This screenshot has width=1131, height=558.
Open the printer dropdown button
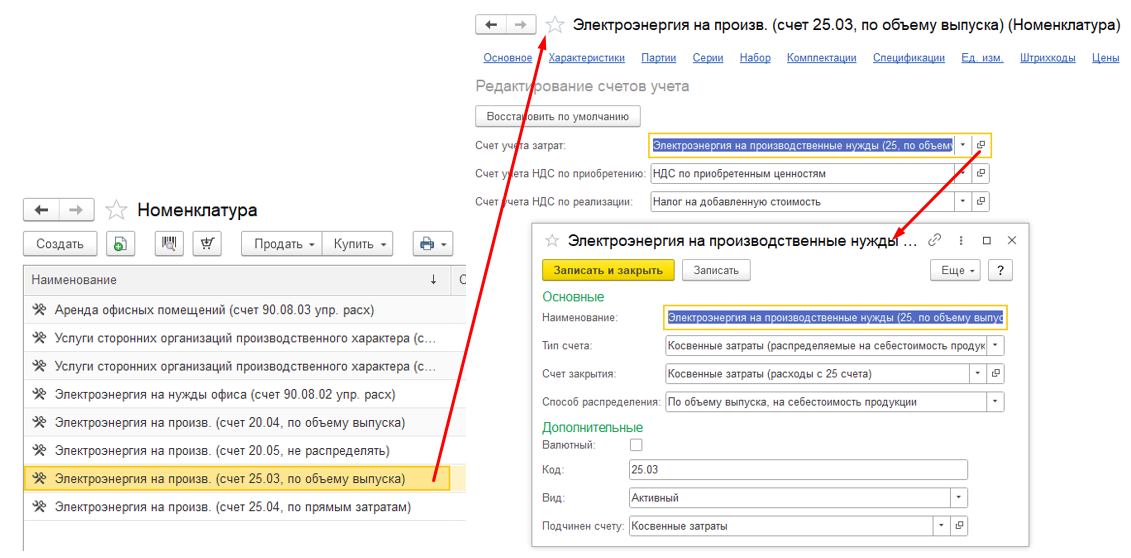click(432, 244)
